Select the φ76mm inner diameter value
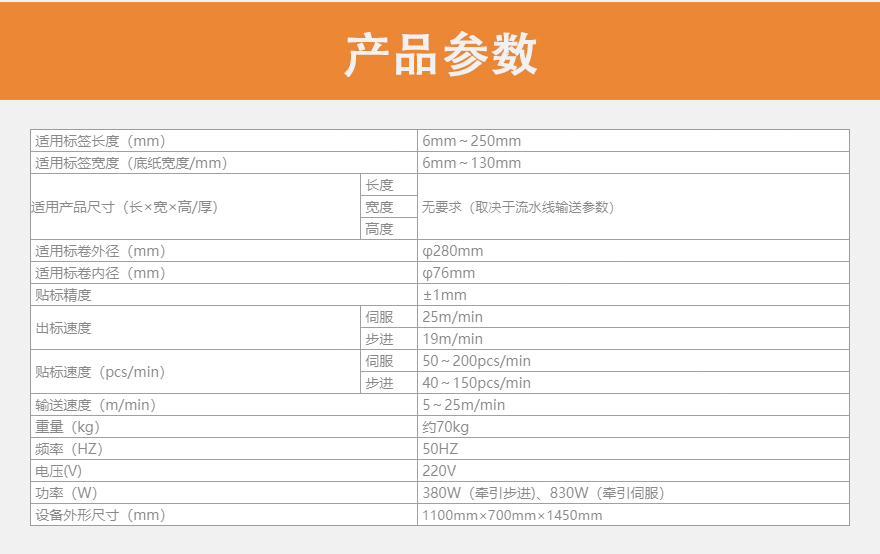Viewport: 880px width, 554px height. pyautogui.click(x=449, y=273)
